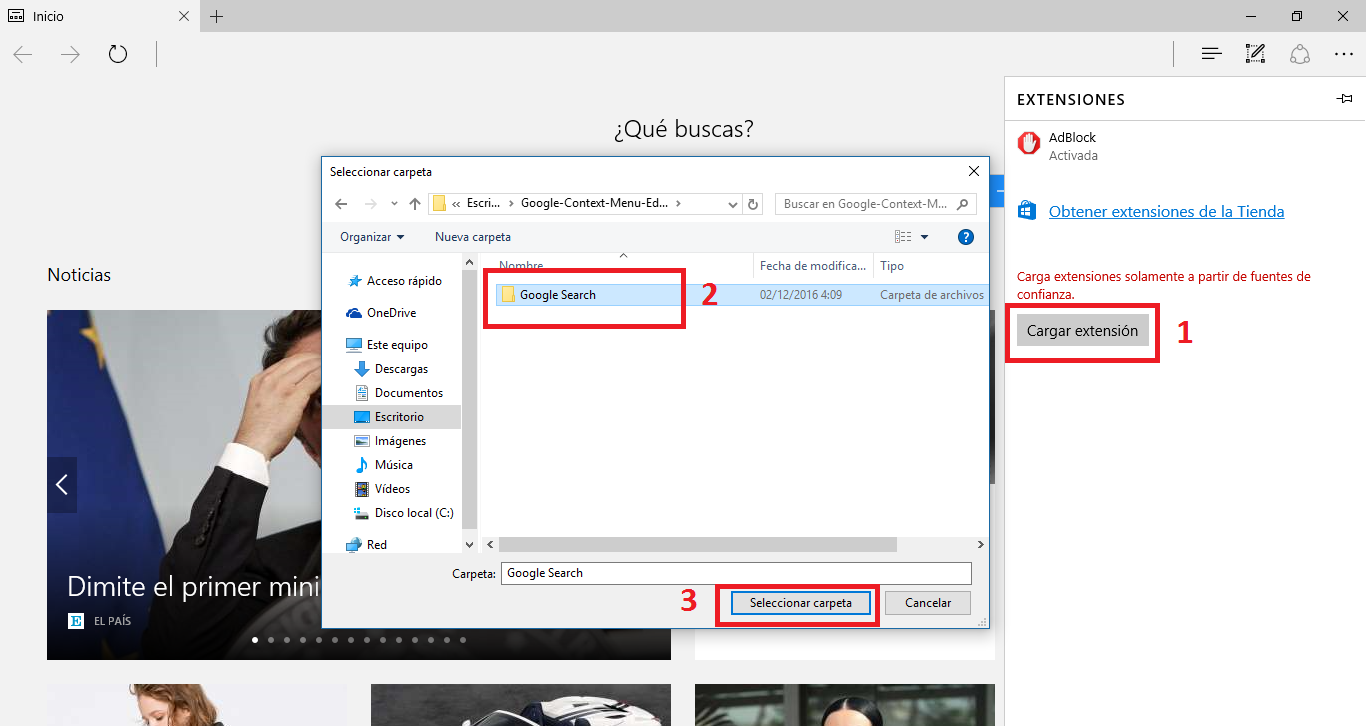Select Este equipo in navigation pane
This screenshot has height=726, width=1366.
pyautogui.click(x=387, y=345)
